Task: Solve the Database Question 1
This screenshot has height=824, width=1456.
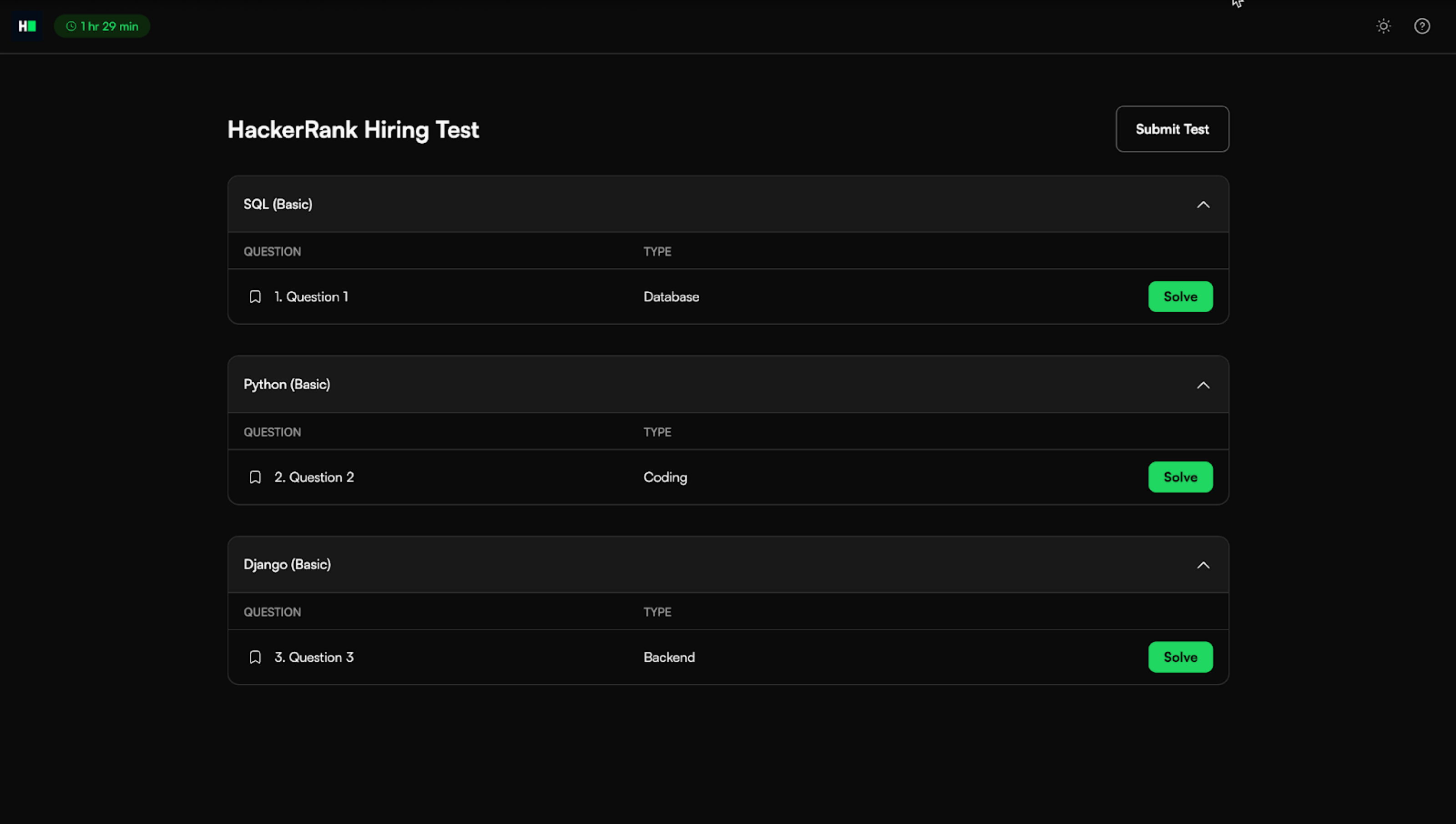Action: point(1180,296)
